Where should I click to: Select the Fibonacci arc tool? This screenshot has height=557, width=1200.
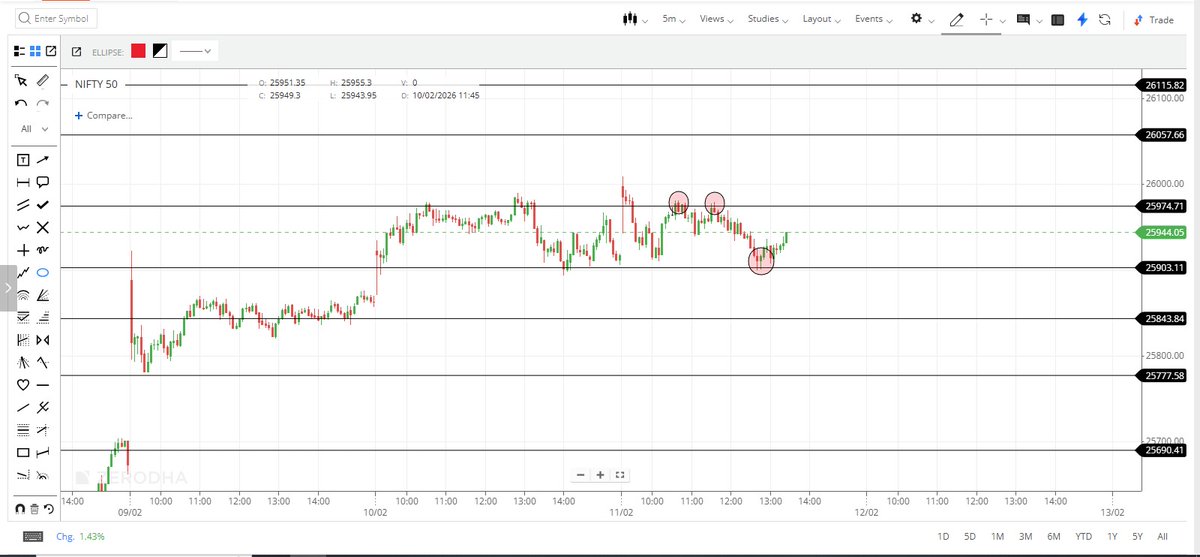[x=24, y=294]
